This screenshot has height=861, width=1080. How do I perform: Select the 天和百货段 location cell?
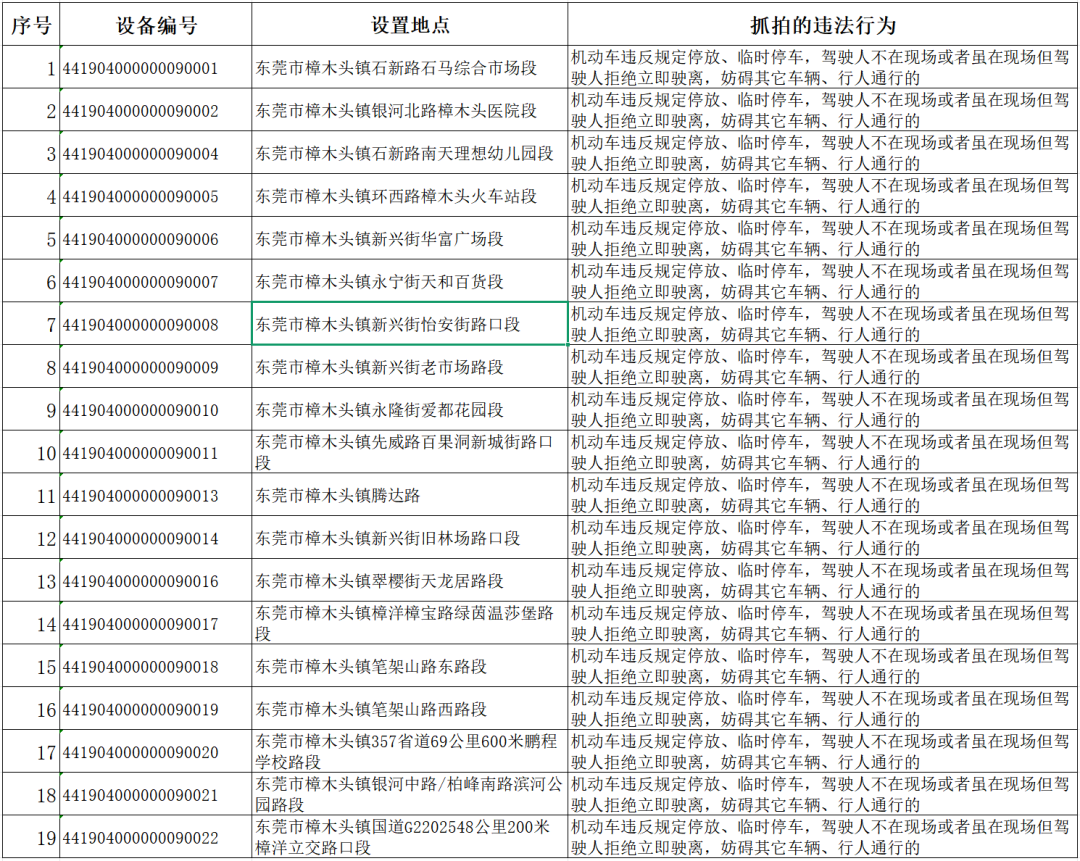pyautogui.click(x=409, y=283)
